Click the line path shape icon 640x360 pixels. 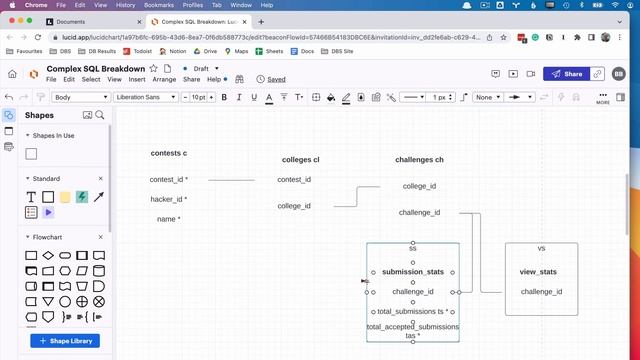point(464,97)
